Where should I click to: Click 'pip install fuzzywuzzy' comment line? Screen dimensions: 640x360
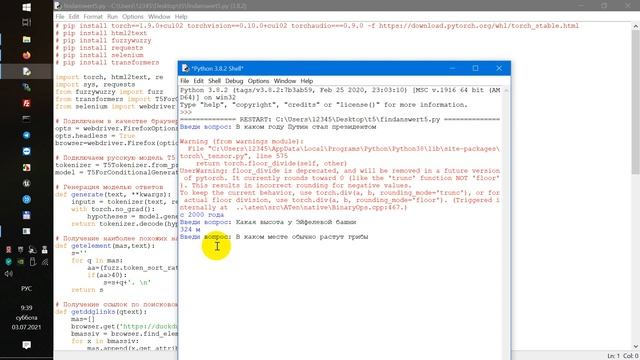pos(103,40)
